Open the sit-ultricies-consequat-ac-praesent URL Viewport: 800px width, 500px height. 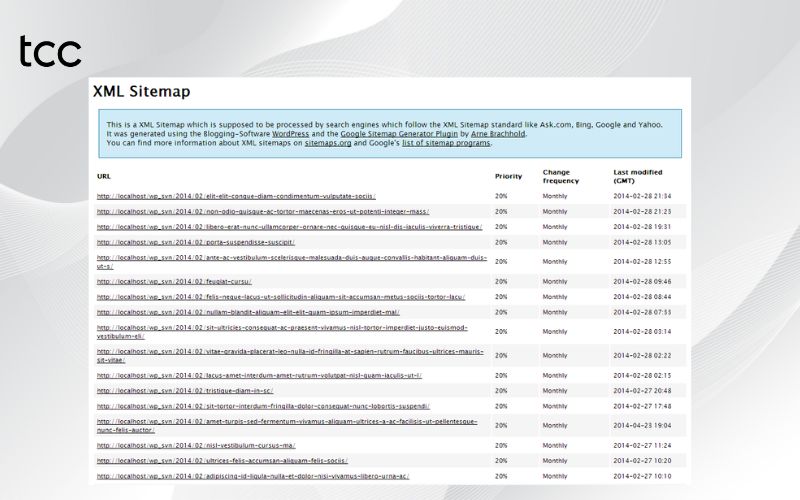click(x=282, y=332)
